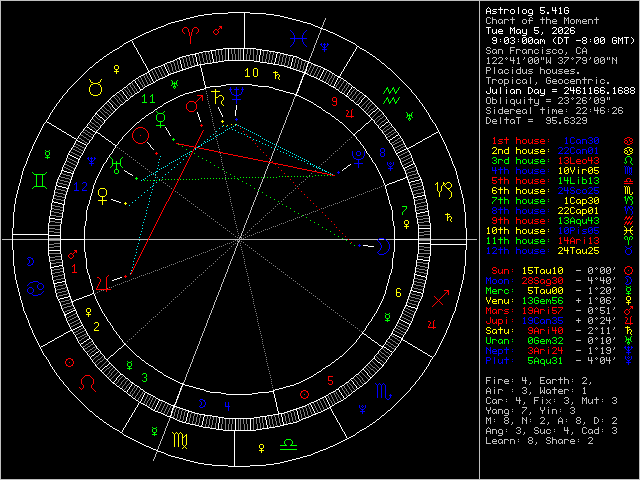Select the blue Pisces sign on the outer ring
Viewport: 640px width, 480px height.
pyautogui.click(x=298, y=39)
